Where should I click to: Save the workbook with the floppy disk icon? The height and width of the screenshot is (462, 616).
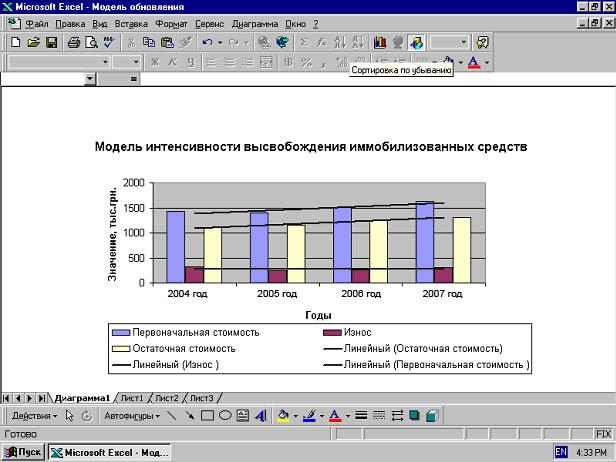[51, 42]
